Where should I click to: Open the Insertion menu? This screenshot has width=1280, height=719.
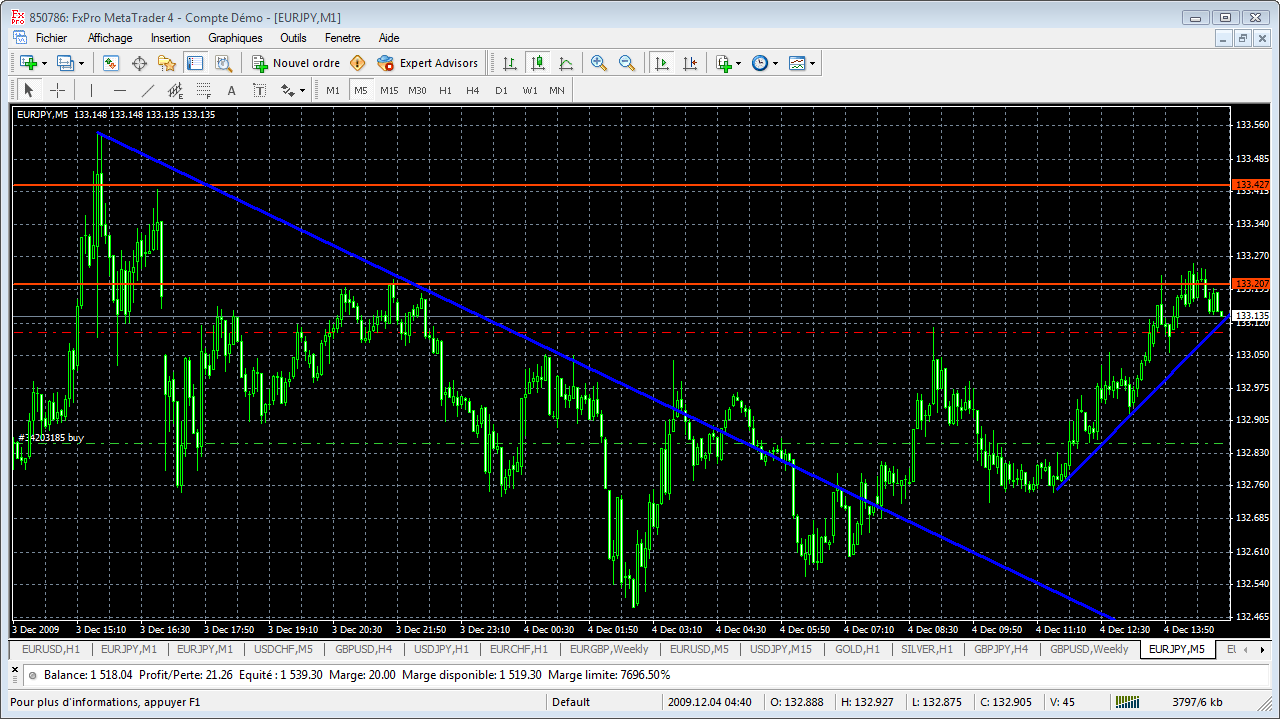170,38
